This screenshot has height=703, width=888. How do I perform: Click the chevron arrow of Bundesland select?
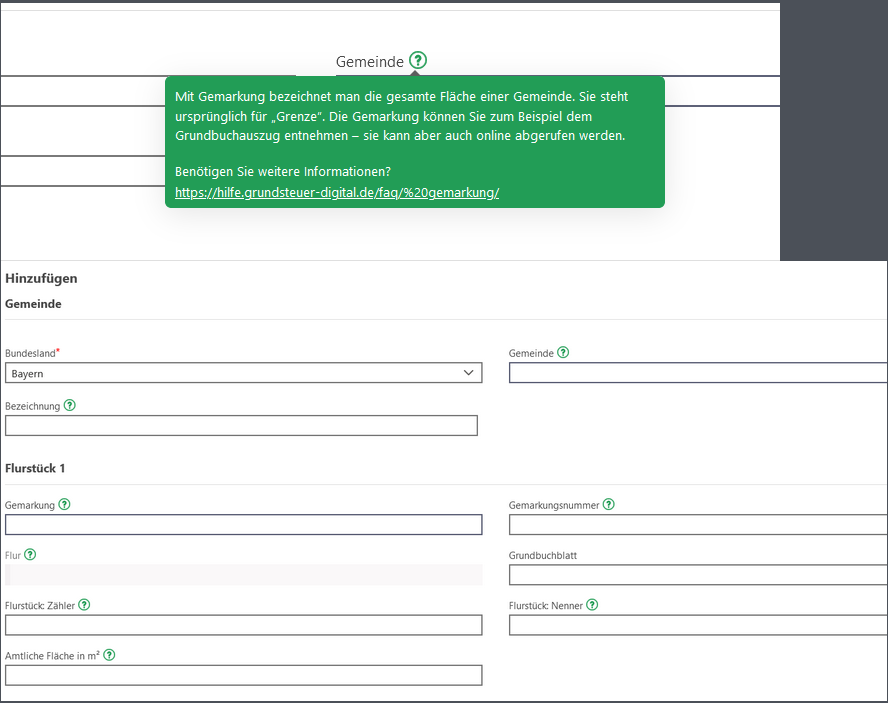(x=468, y=373)
